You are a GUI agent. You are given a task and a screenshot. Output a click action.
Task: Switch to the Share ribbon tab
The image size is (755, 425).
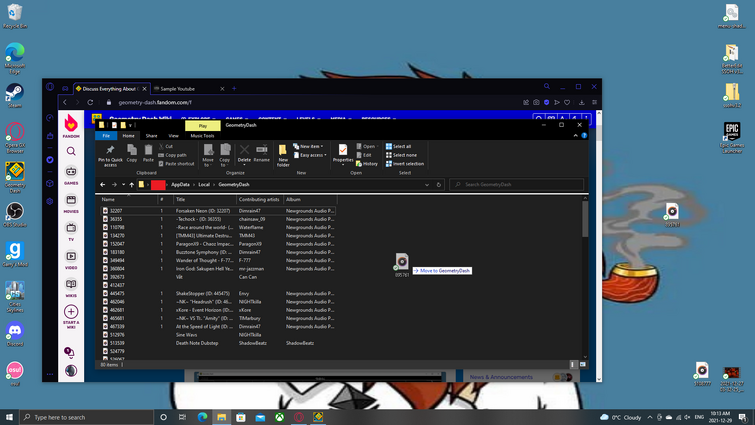tap(151, 136)
